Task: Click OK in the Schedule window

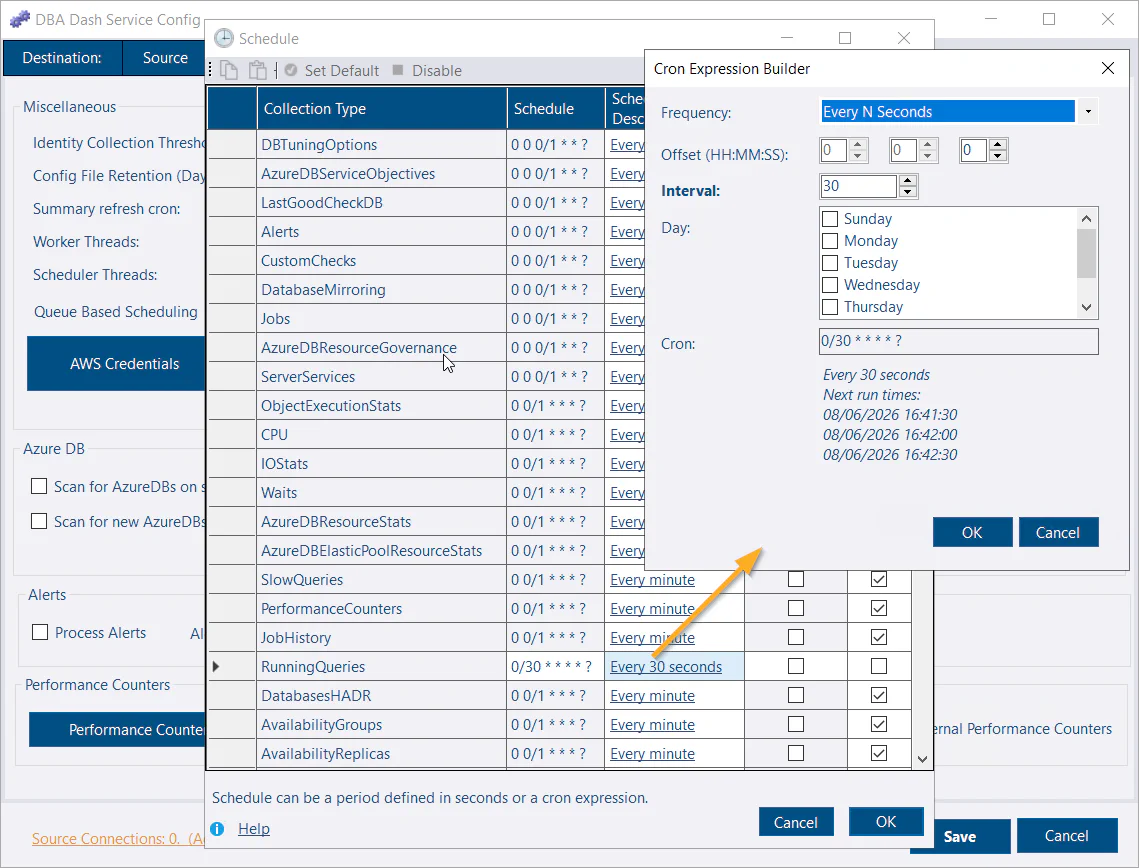Action: 885,822
